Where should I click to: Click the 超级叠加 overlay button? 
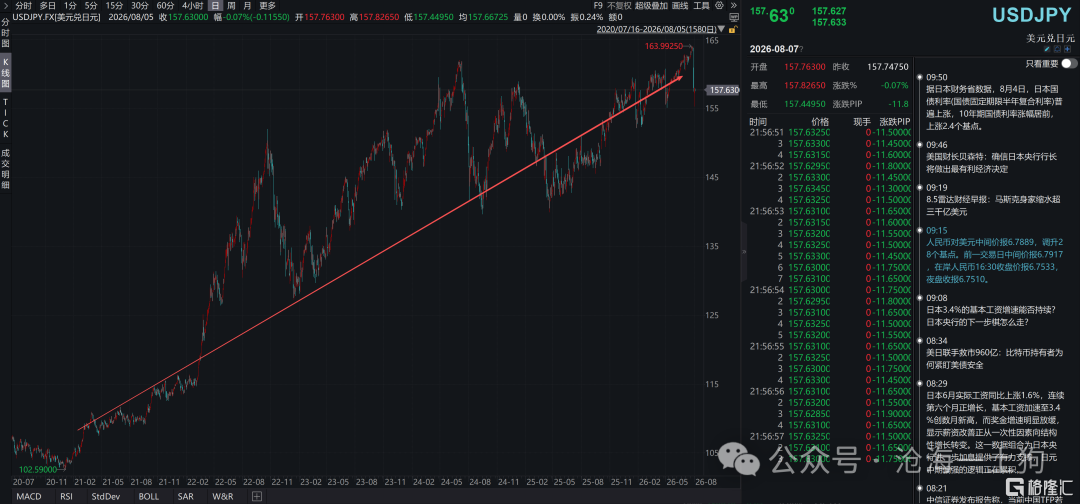coord(651,6)
